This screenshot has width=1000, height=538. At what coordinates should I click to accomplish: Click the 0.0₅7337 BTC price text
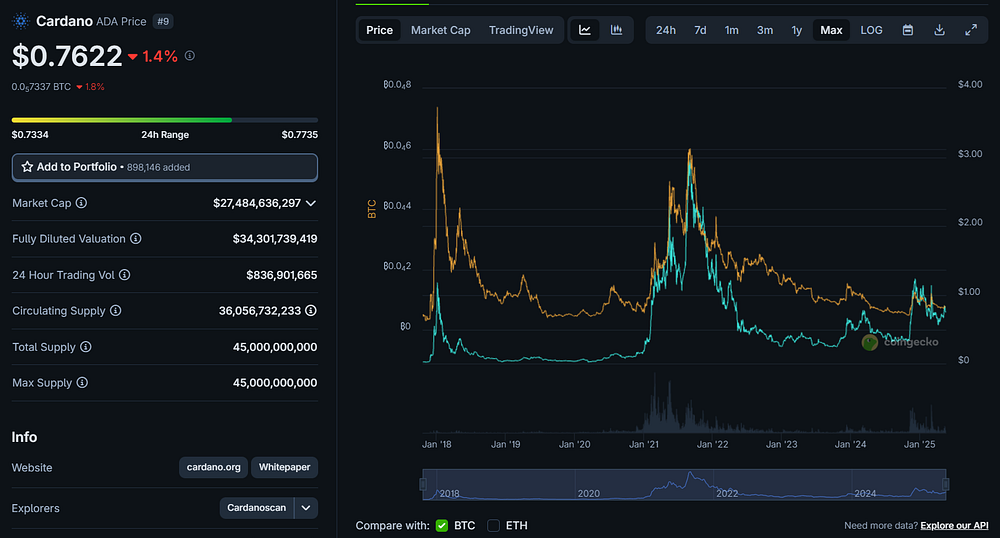41,87
